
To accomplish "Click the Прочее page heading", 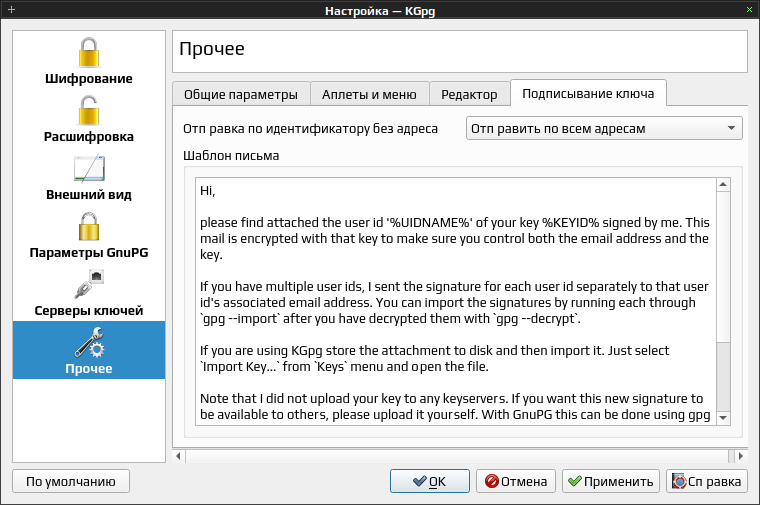I will tap(212, 48).
